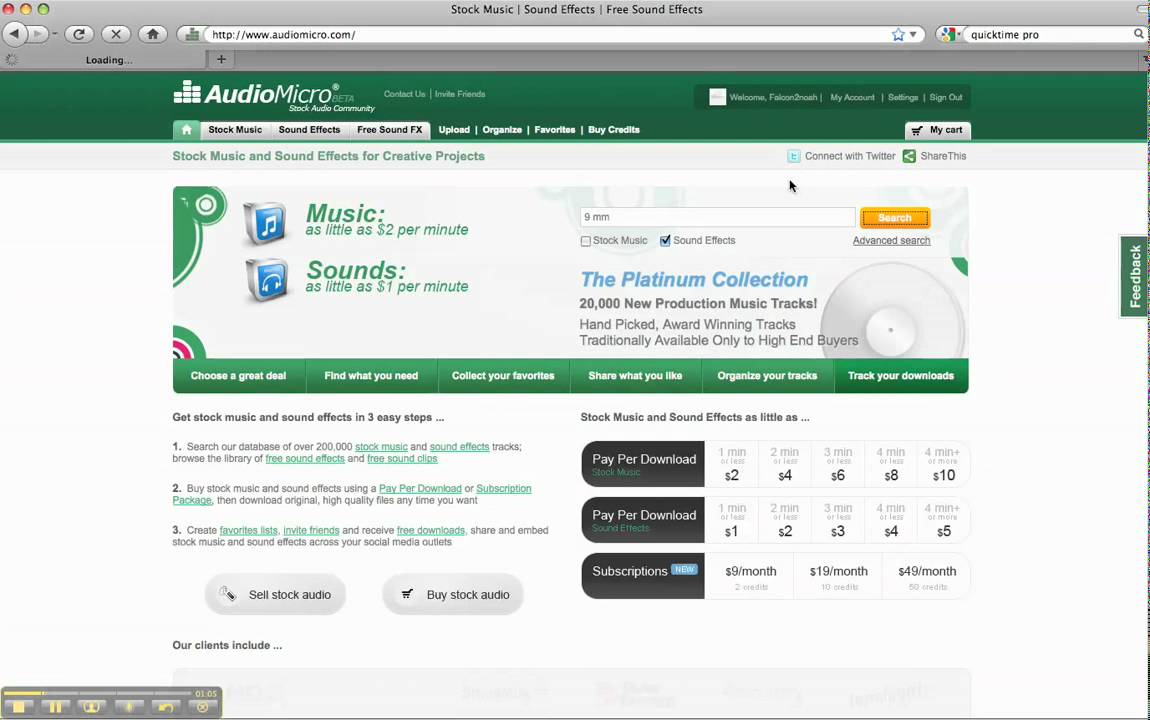Screen dimensions: 1150x720
Task: Click the free sound clips link
Action: pyautogui.click(x=402, y=459)
